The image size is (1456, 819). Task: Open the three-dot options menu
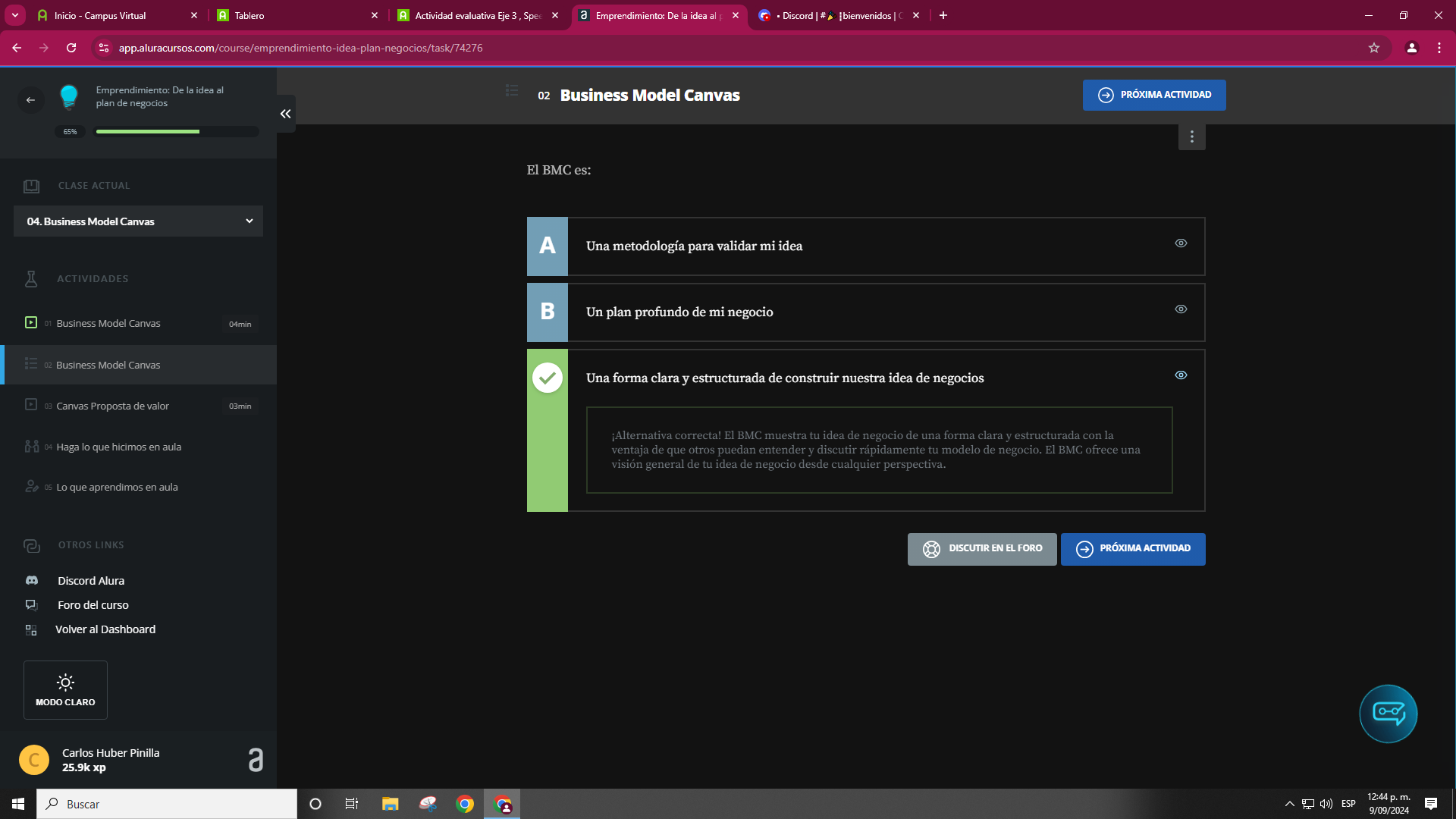click(1191, 136)
